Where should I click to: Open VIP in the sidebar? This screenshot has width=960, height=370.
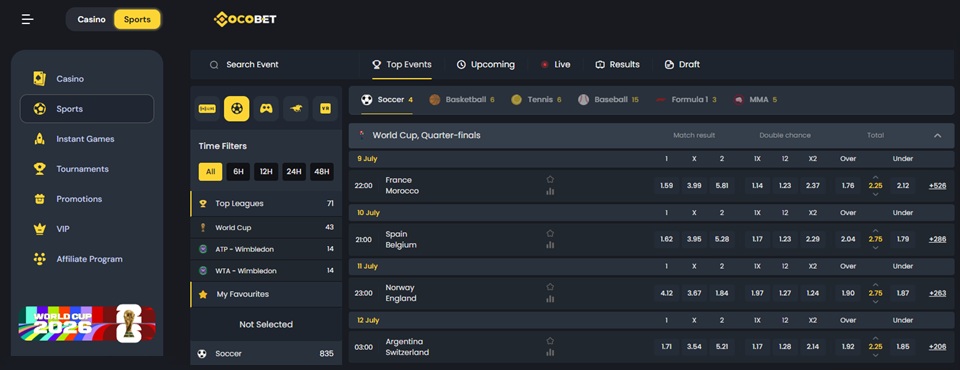pos(87,229)
